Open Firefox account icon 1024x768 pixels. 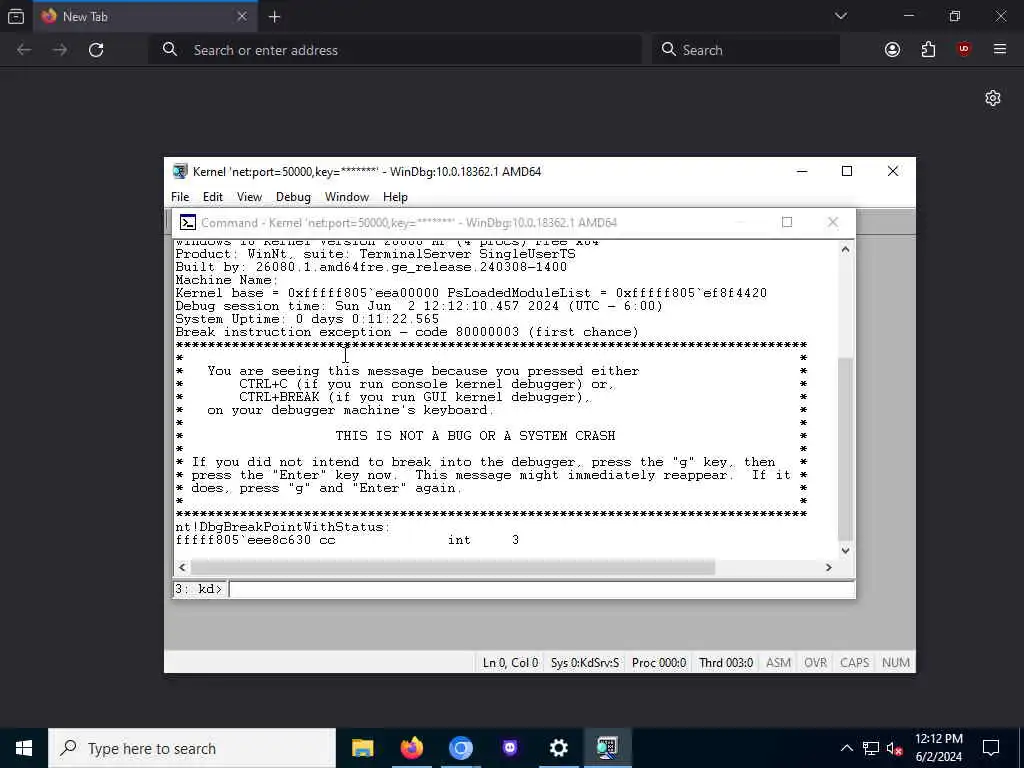(x=892, y=50)
